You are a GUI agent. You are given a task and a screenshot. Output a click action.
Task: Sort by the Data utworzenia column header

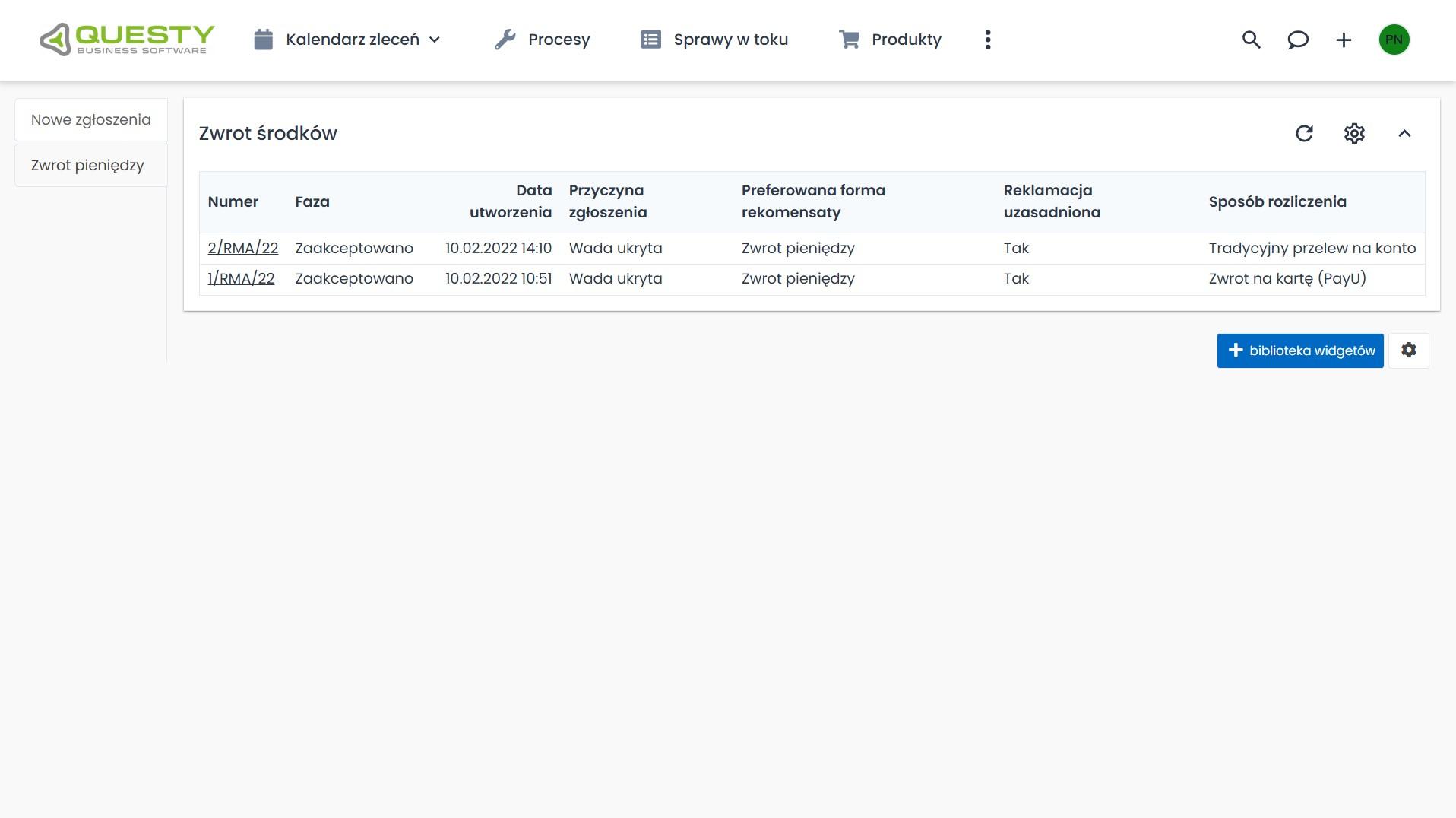(511, 201)
